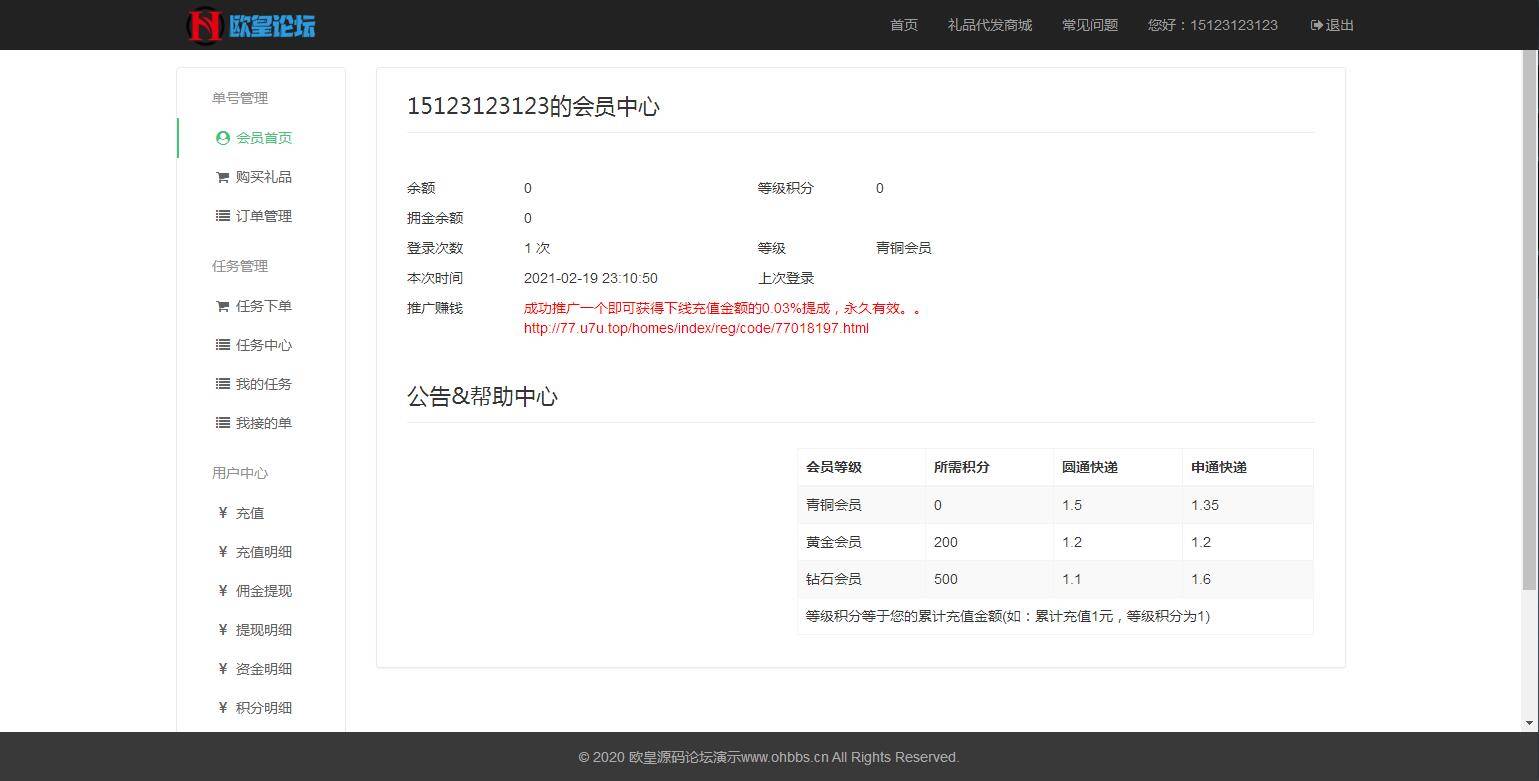Click the greeting 您好：15123123123
The width and height of the screenshot is (1539, 781).
(1213, 25)
